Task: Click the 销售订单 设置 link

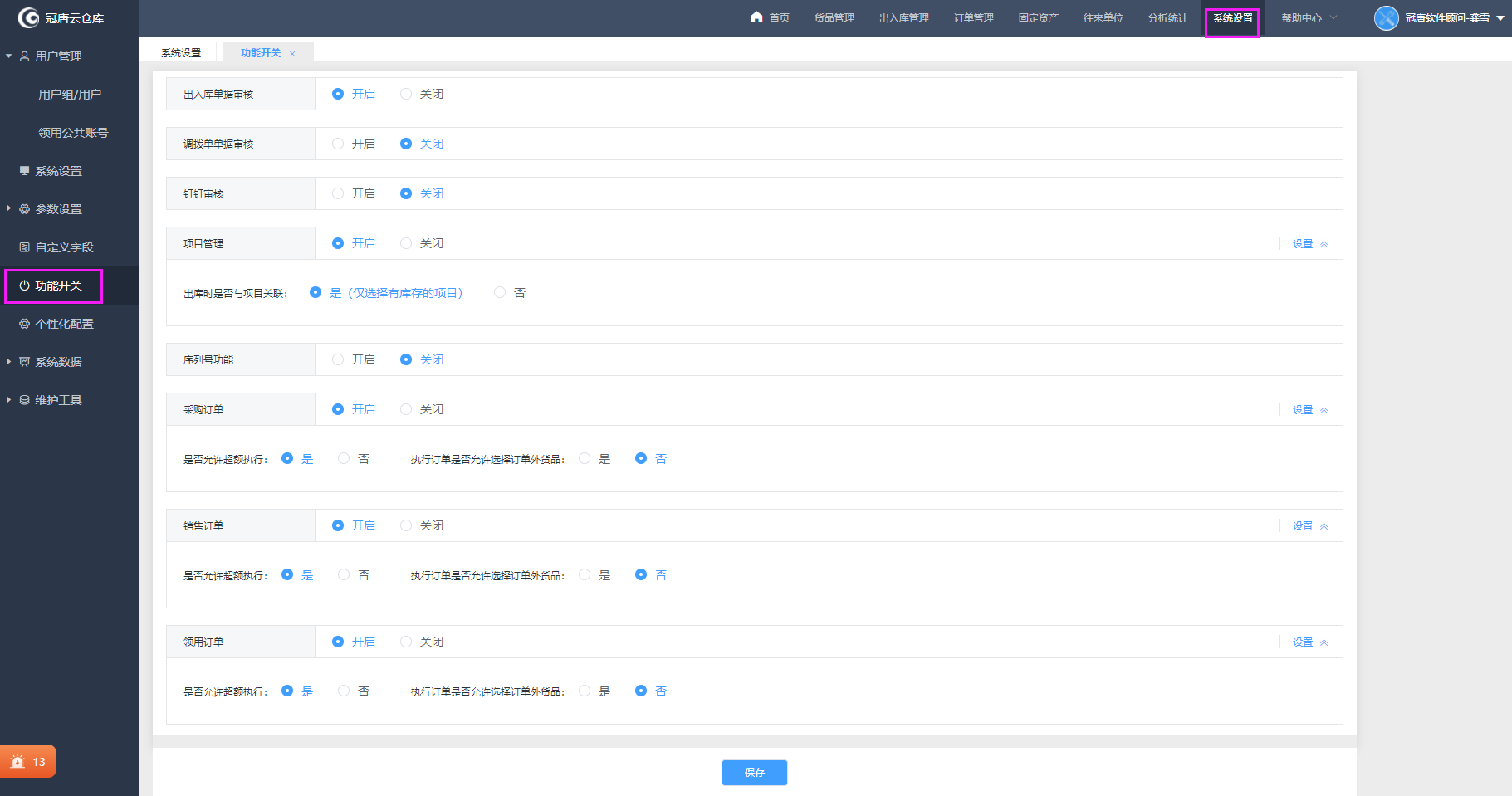Action: (x=1302, y=526)
